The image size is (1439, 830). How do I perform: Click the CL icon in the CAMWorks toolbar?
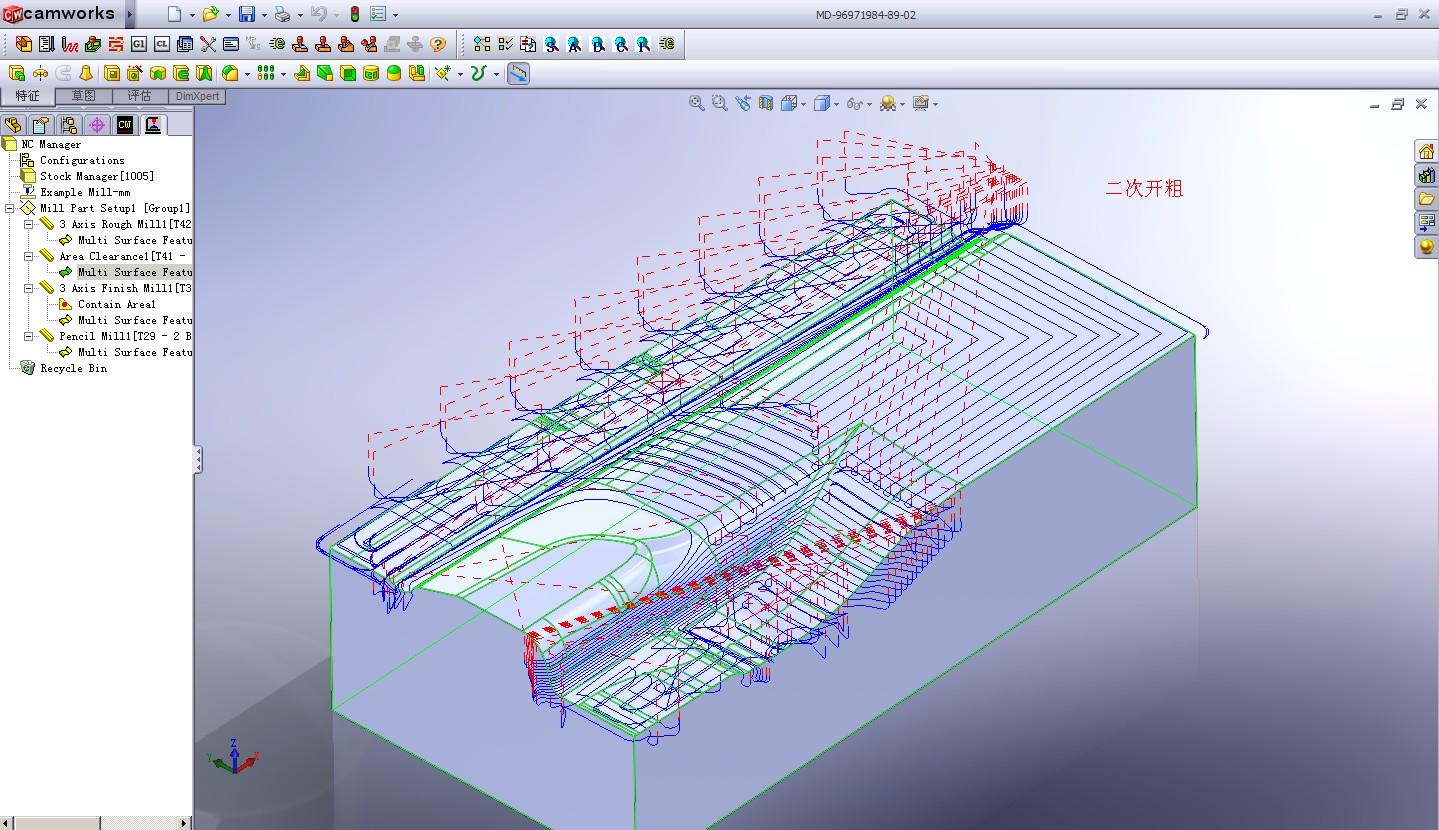161,44
